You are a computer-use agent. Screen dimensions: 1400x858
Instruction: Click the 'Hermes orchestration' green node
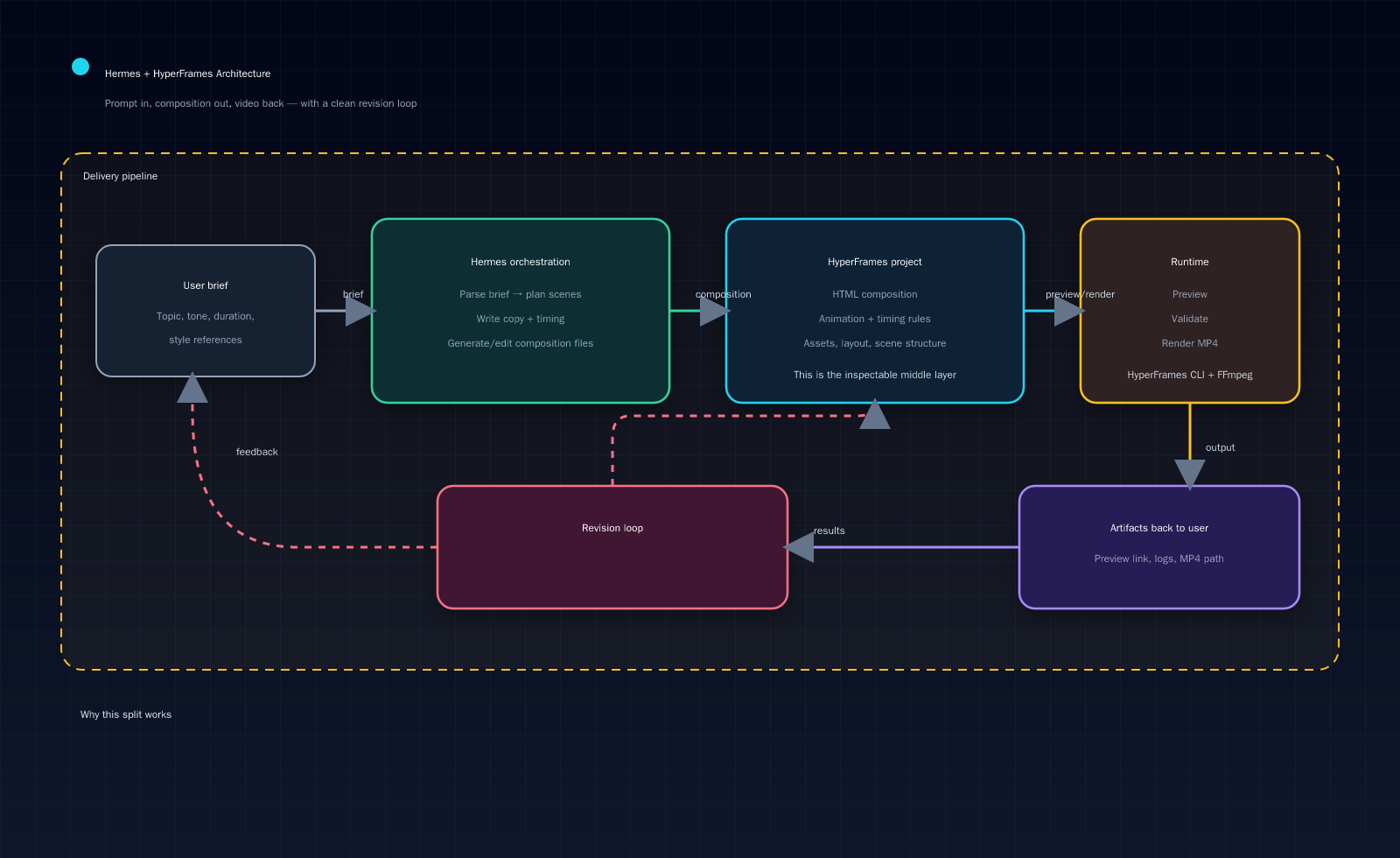point(520,311)
